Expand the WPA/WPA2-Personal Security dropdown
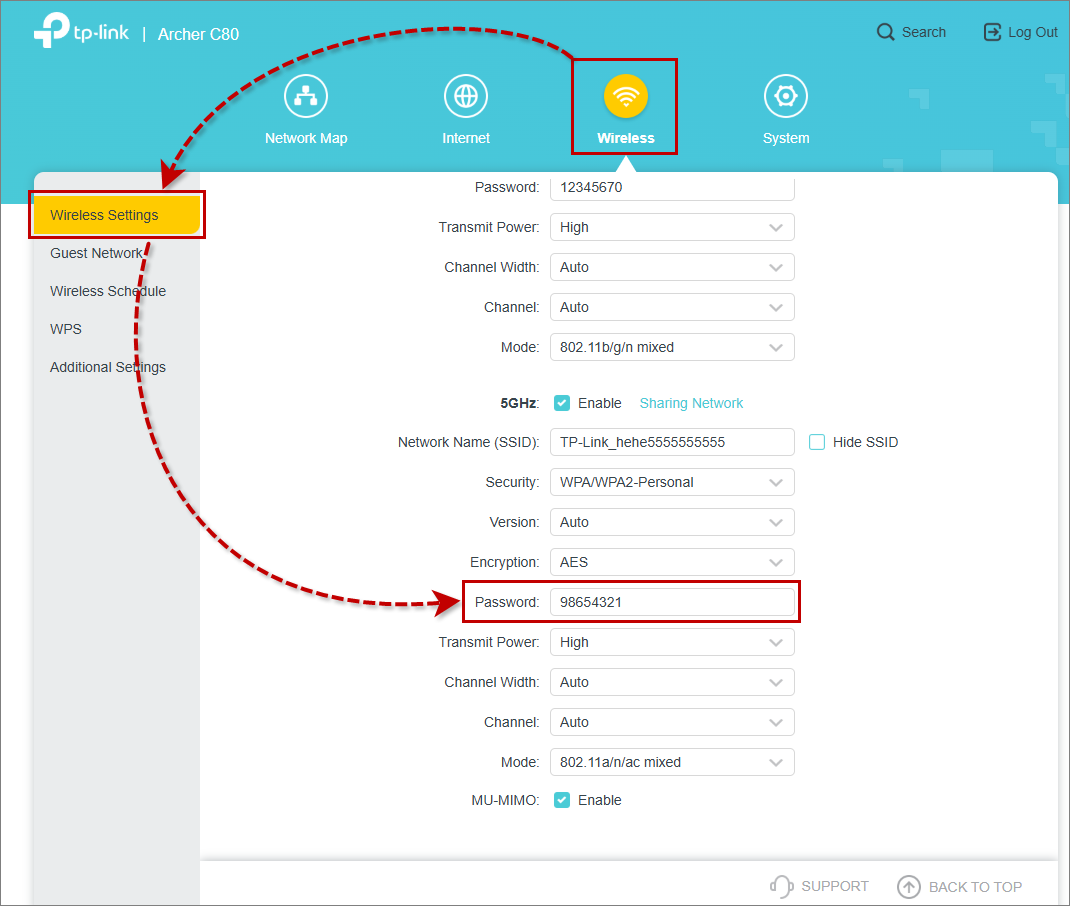Screen dimensions: 1070x906 672,482
